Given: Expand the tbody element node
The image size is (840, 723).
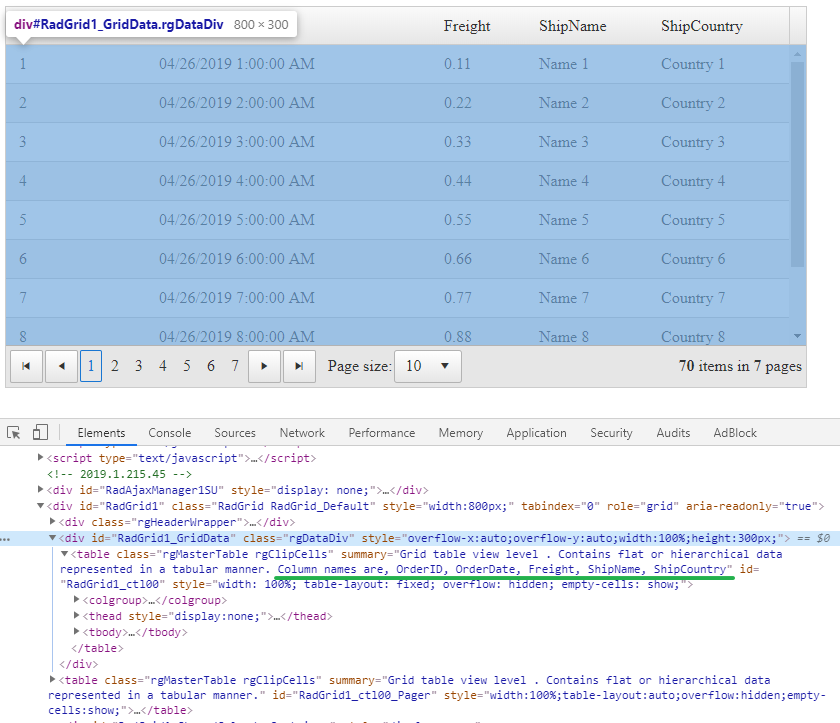Looking at the screenshot, I should pos(77,632).
